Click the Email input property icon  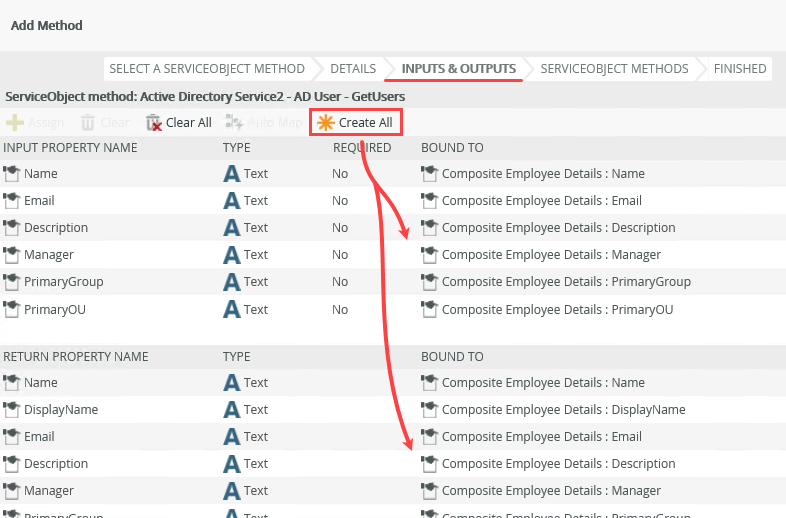(x=12, y=200)
